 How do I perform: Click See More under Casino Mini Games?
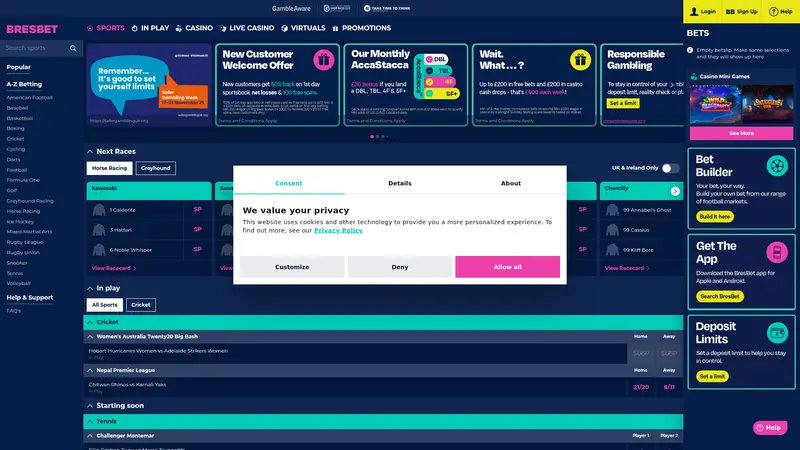coord(741,133)
